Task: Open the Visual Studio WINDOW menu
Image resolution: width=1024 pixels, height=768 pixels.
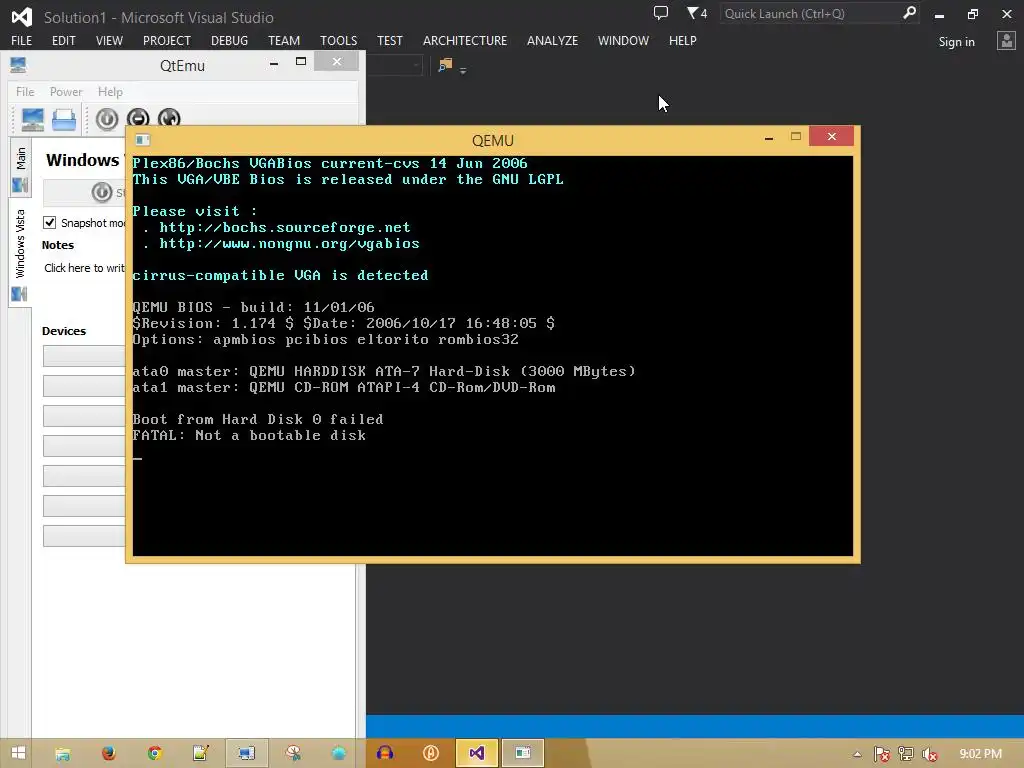Action: tap(623, 40)
